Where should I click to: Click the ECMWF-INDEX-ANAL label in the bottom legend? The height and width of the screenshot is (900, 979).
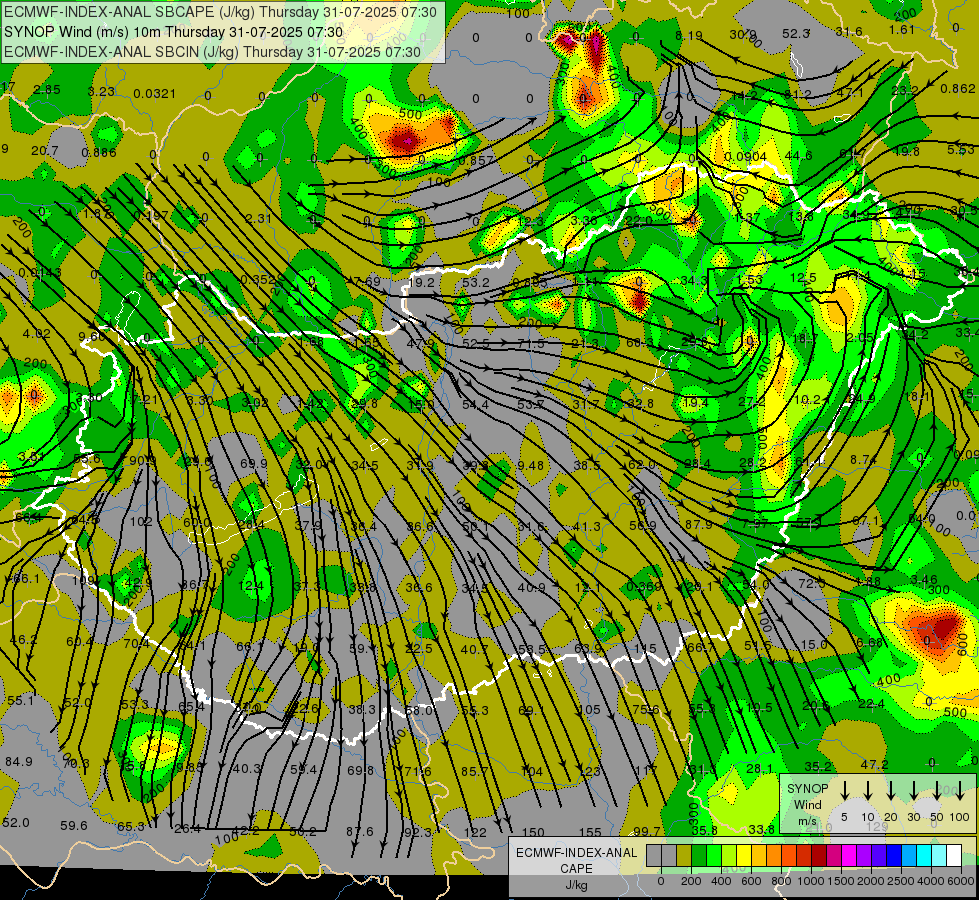point(576,853)
